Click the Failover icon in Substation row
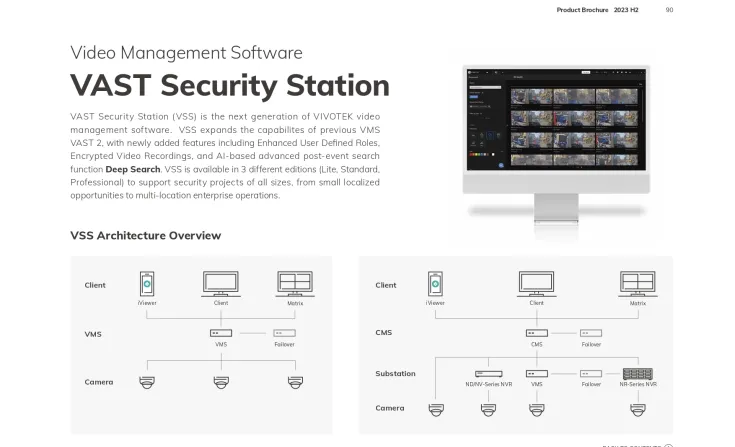Viewport: 735px width, 447px height. point(591,374)
